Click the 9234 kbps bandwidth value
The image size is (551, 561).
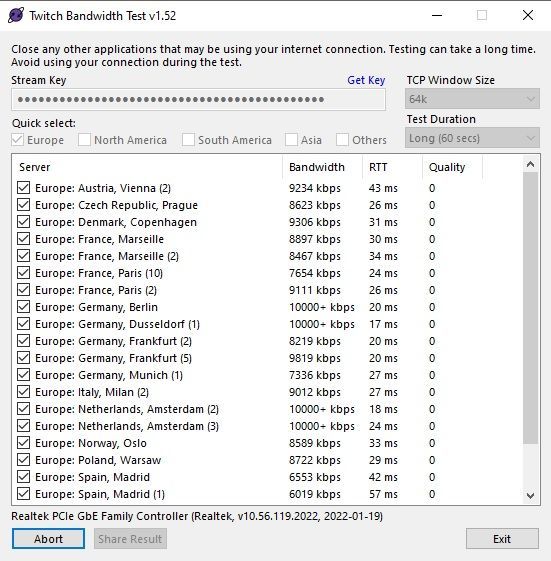pos(315,188)
